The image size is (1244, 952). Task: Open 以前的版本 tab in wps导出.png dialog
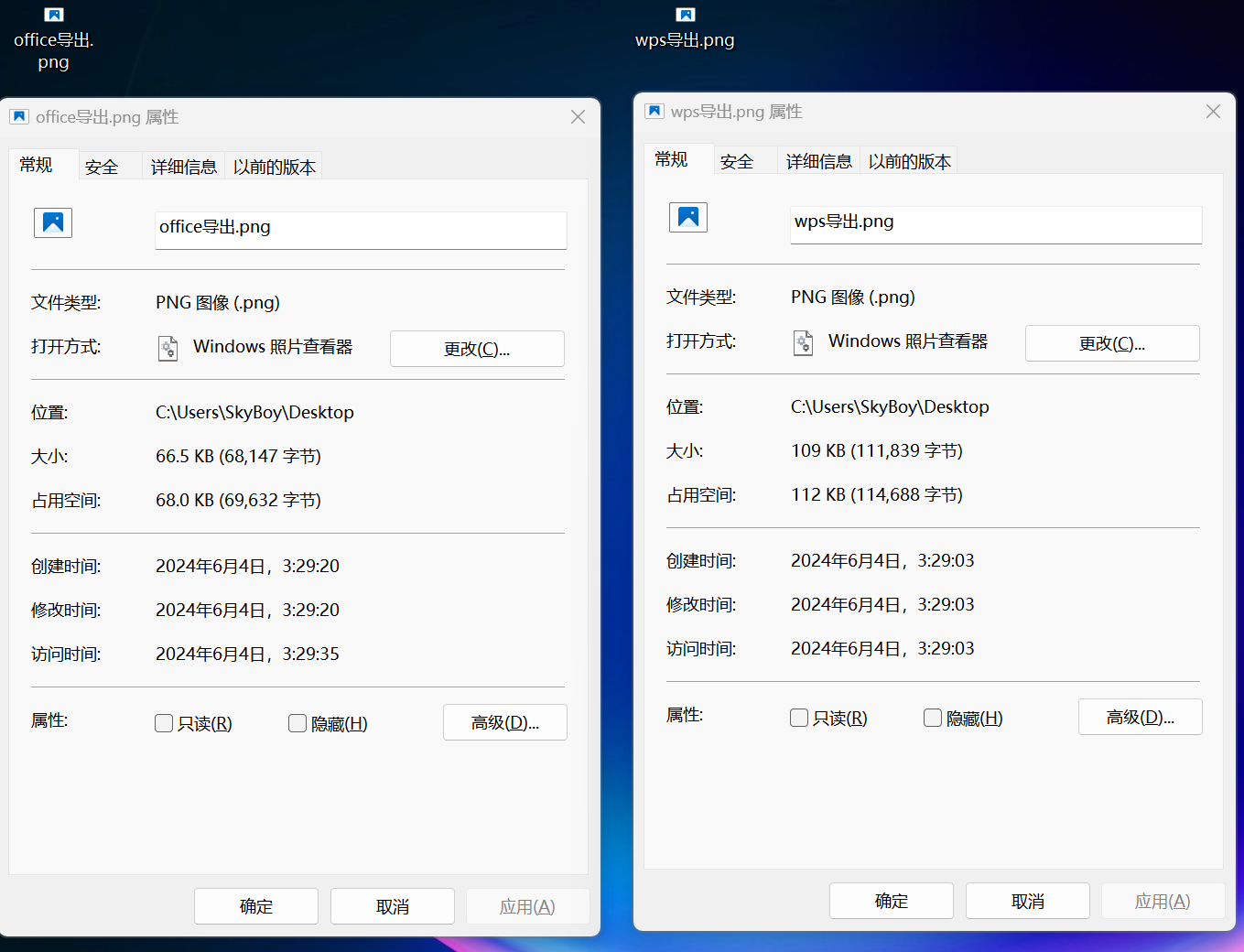pyautogui.click(x=909, y=161)
